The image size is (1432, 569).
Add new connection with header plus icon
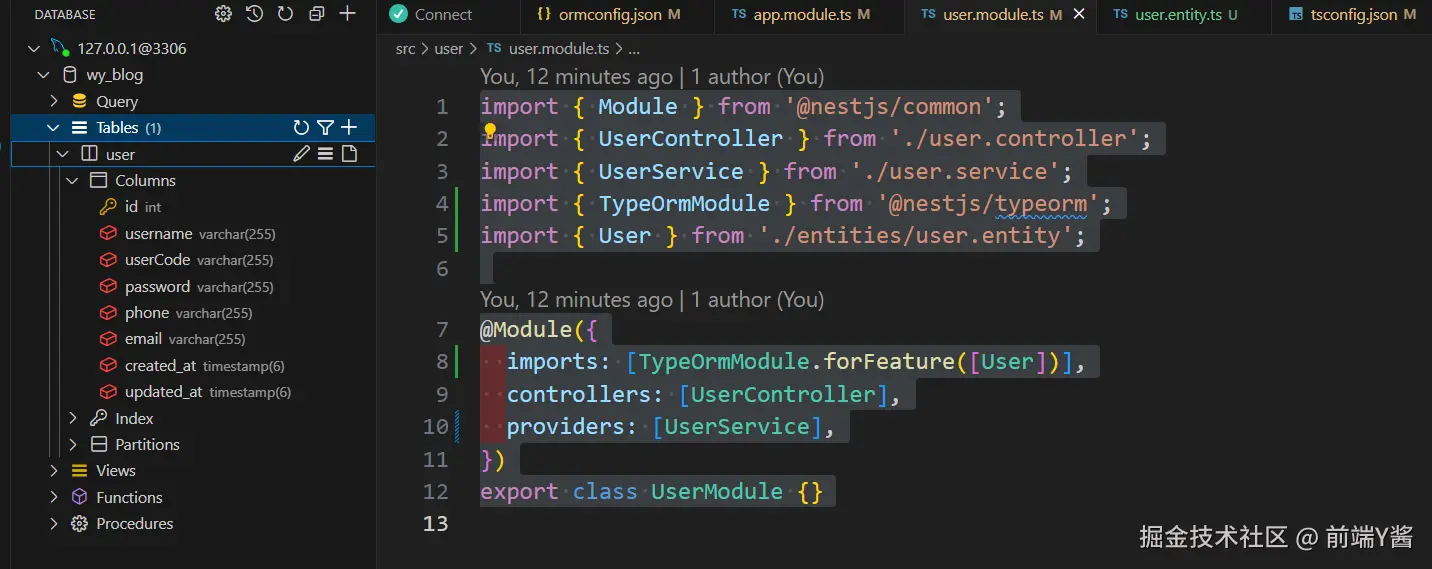(x=347, y=14)
